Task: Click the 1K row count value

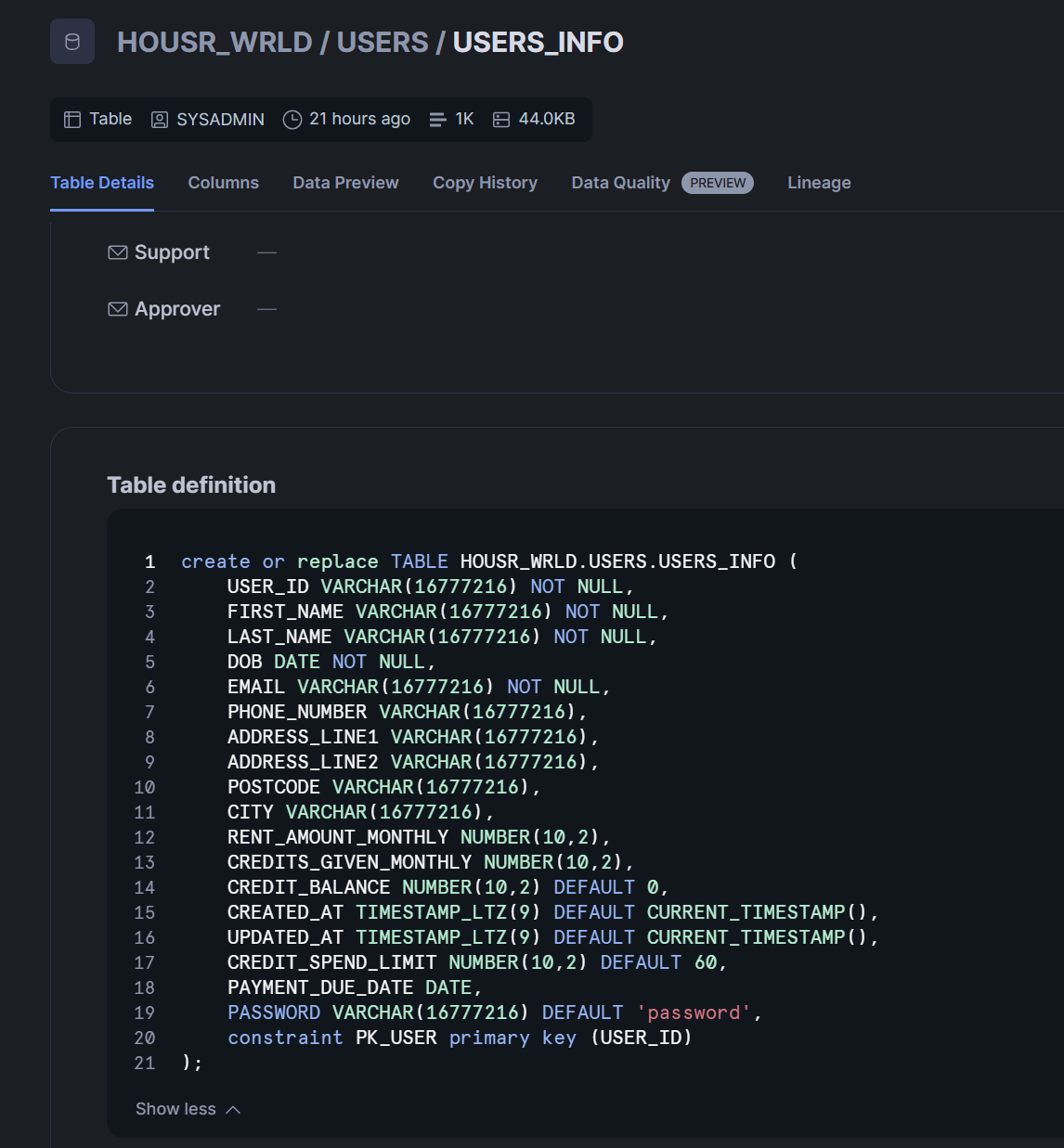Action: pyautogui.click(x=465, y=119)
